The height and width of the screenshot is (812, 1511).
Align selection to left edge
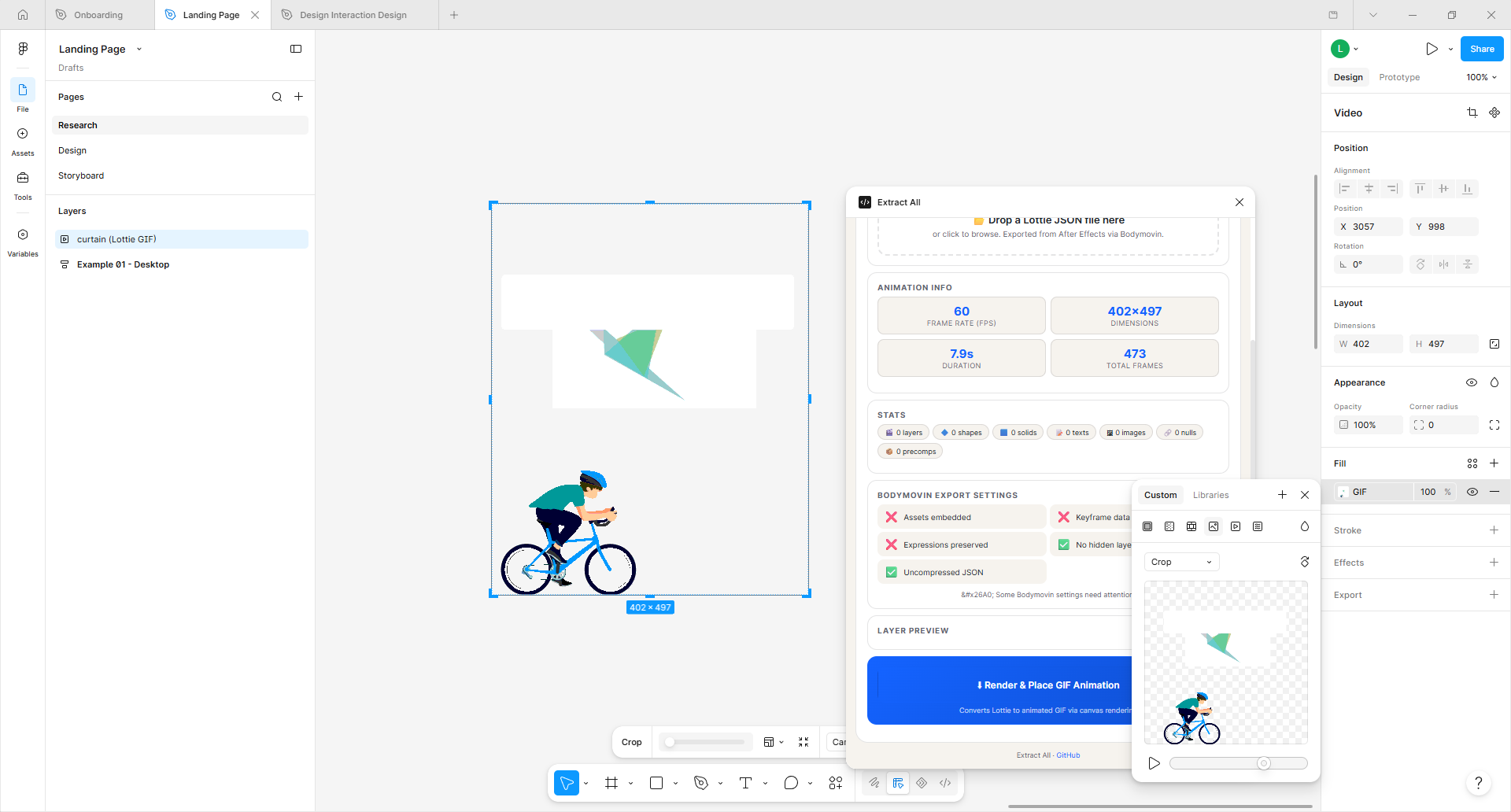(x=1345, y=189)
